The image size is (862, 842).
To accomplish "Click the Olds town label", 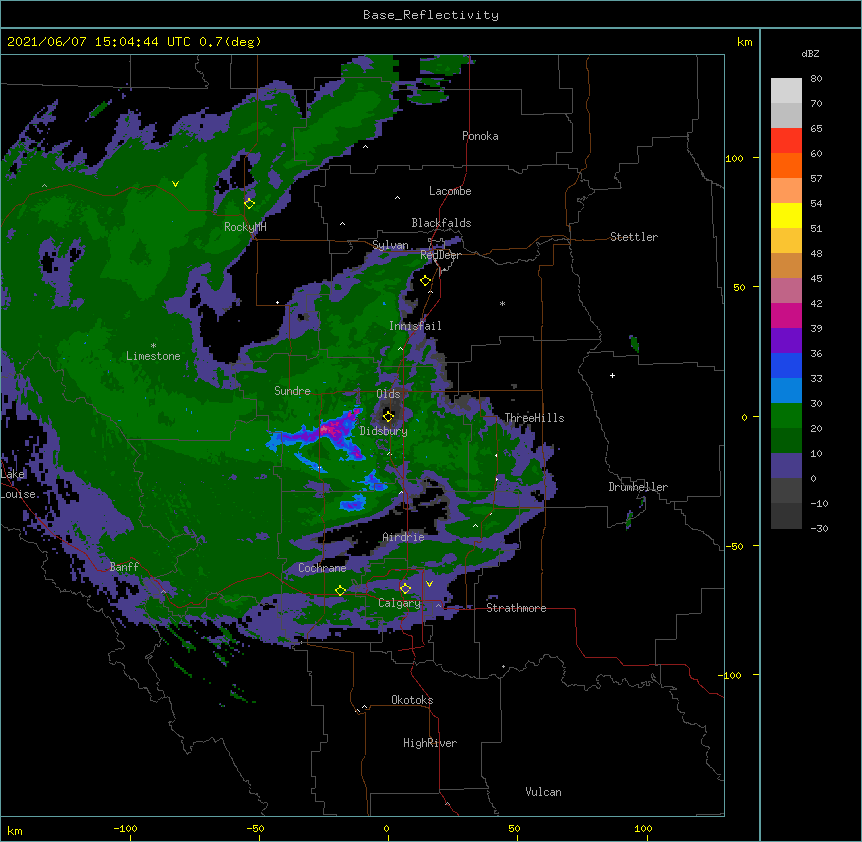I will [388, 394].
